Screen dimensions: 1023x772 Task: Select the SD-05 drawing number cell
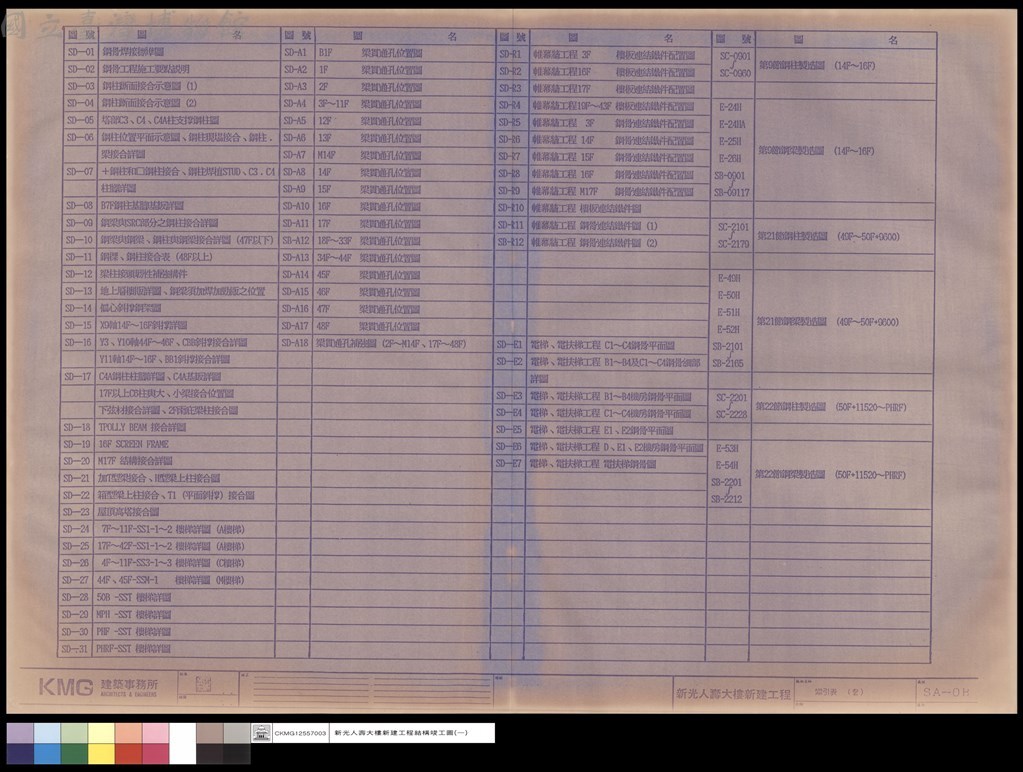pos(81,120)
